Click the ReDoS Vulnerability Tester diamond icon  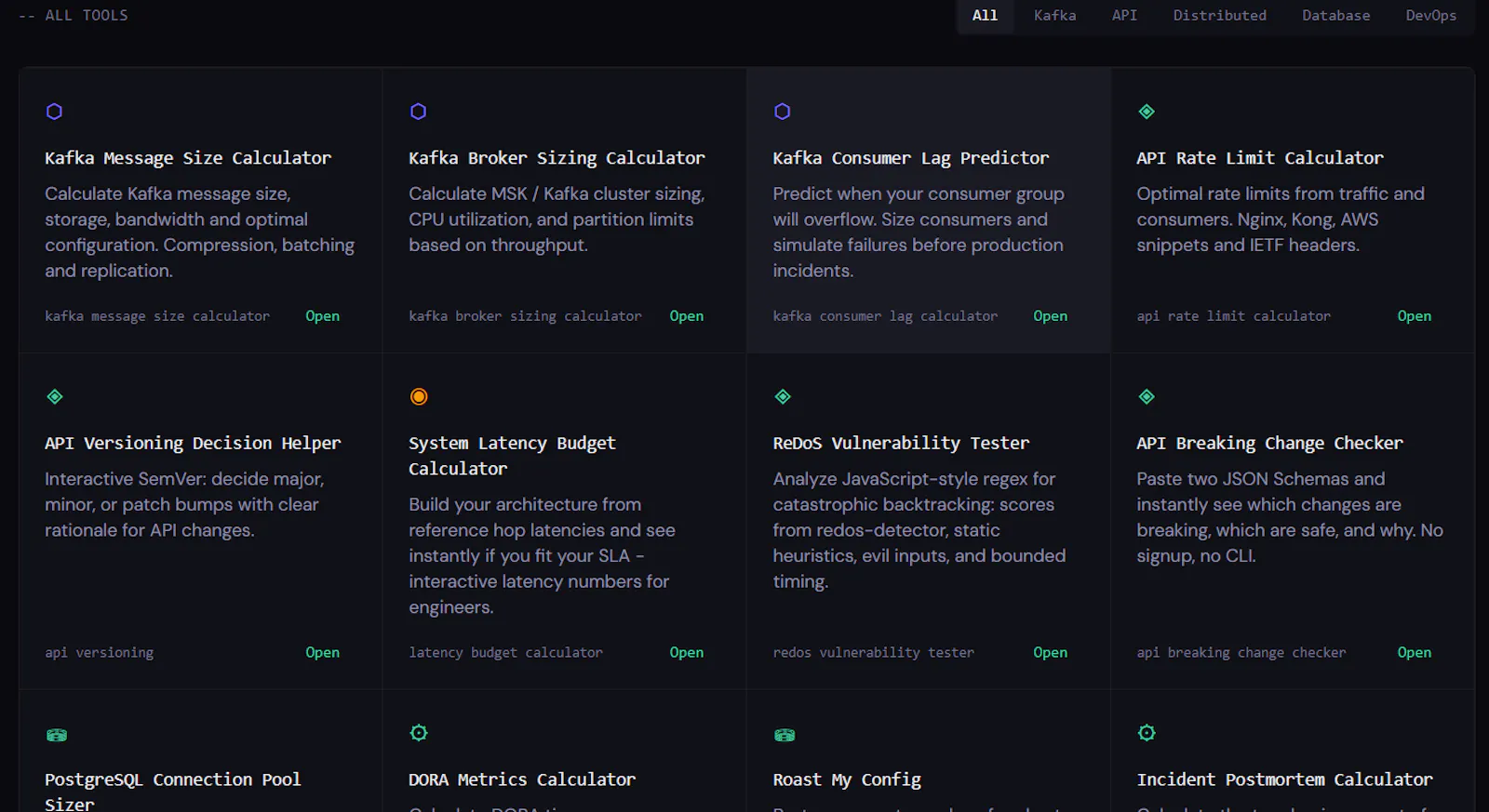(x=783, y=397)
